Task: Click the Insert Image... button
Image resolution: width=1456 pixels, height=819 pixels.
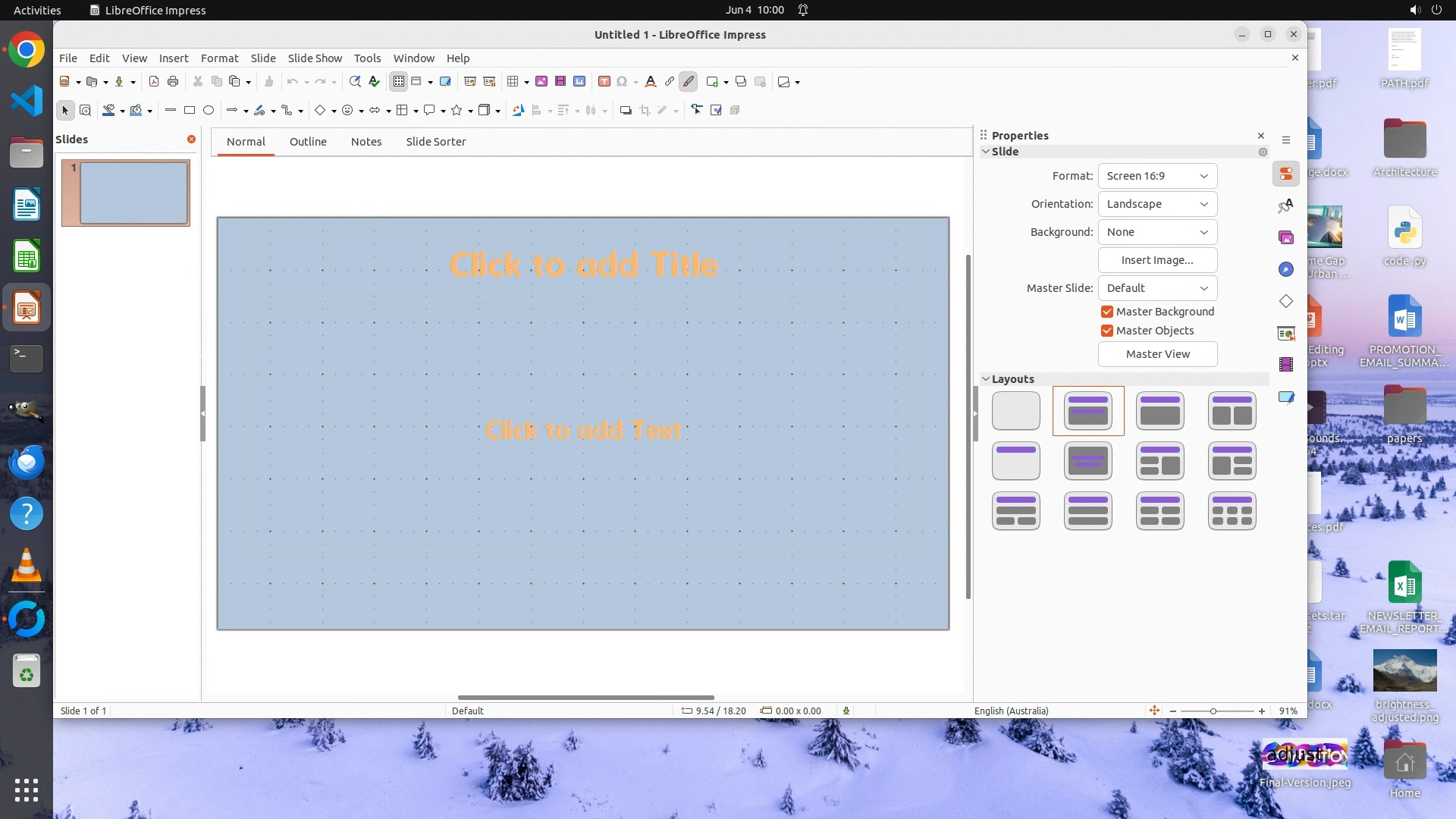Action: (1157, 260)
